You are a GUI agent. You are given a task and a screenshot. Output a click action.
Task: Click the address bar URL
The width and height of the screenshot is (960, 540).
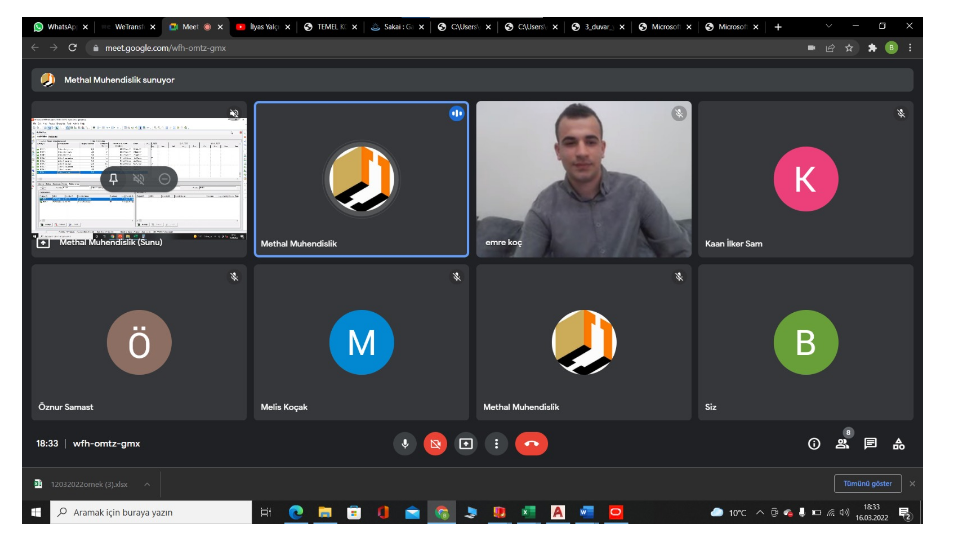coord(165,48)
